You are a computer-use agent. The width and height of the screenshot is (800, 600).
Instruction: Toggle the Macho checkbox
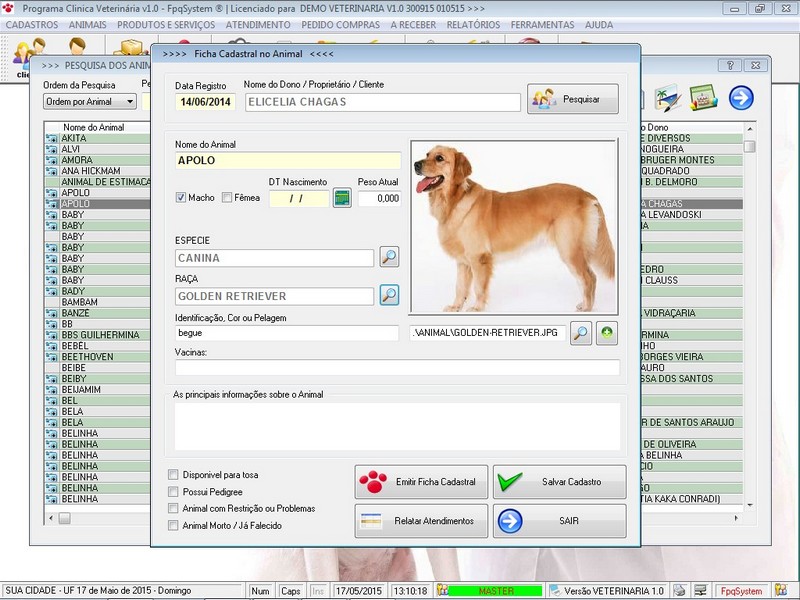181,197
